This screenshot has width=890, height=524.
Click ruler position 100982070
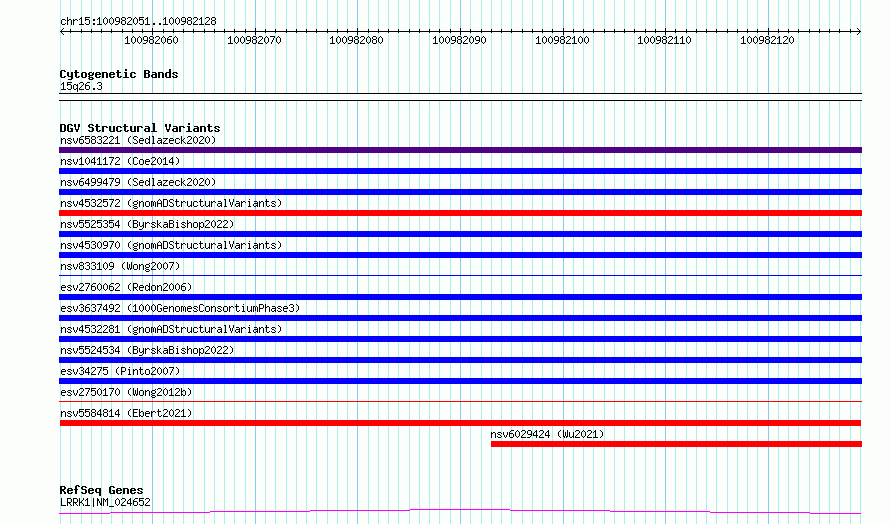254,40
